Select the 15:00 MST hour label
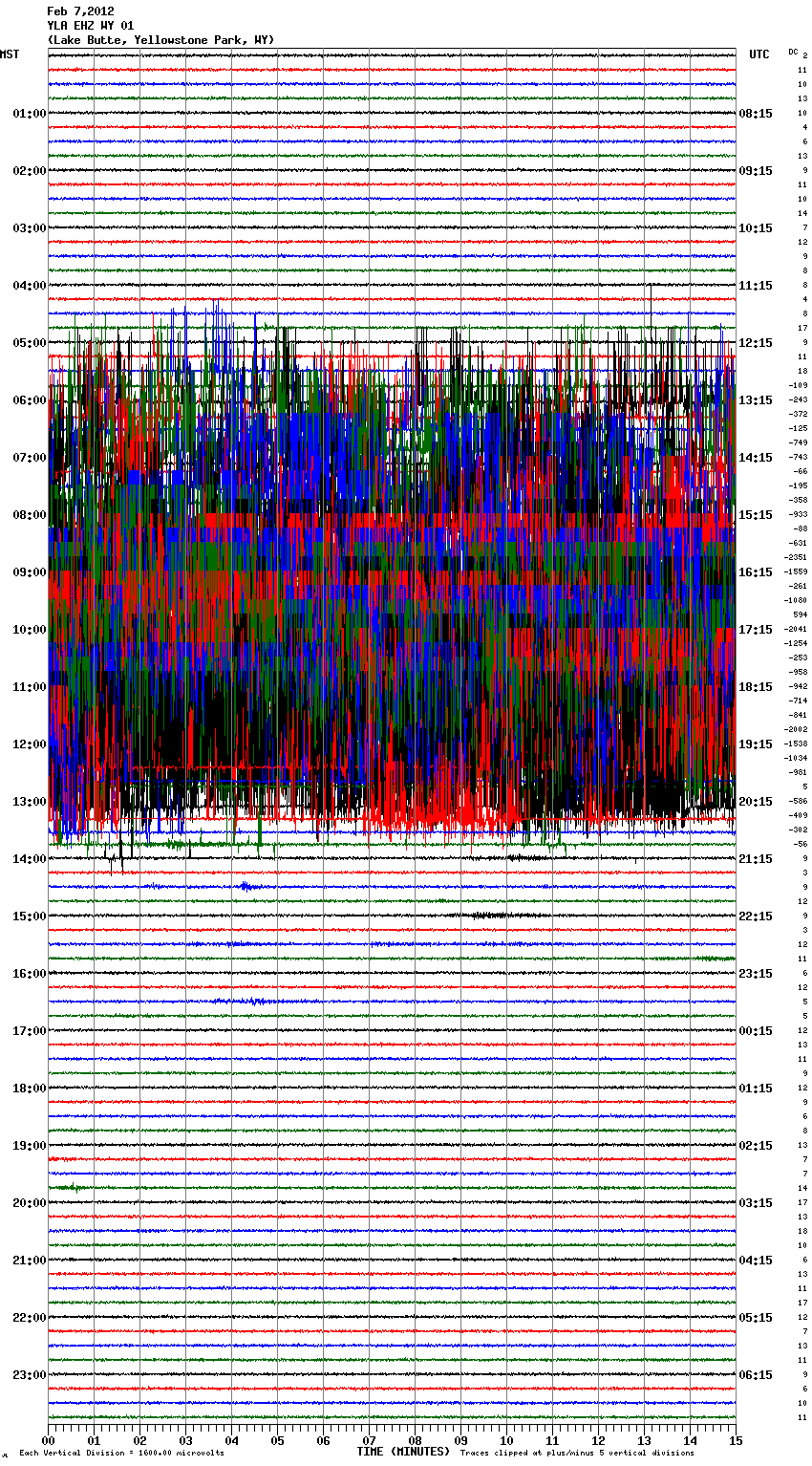 coord(30,916)
